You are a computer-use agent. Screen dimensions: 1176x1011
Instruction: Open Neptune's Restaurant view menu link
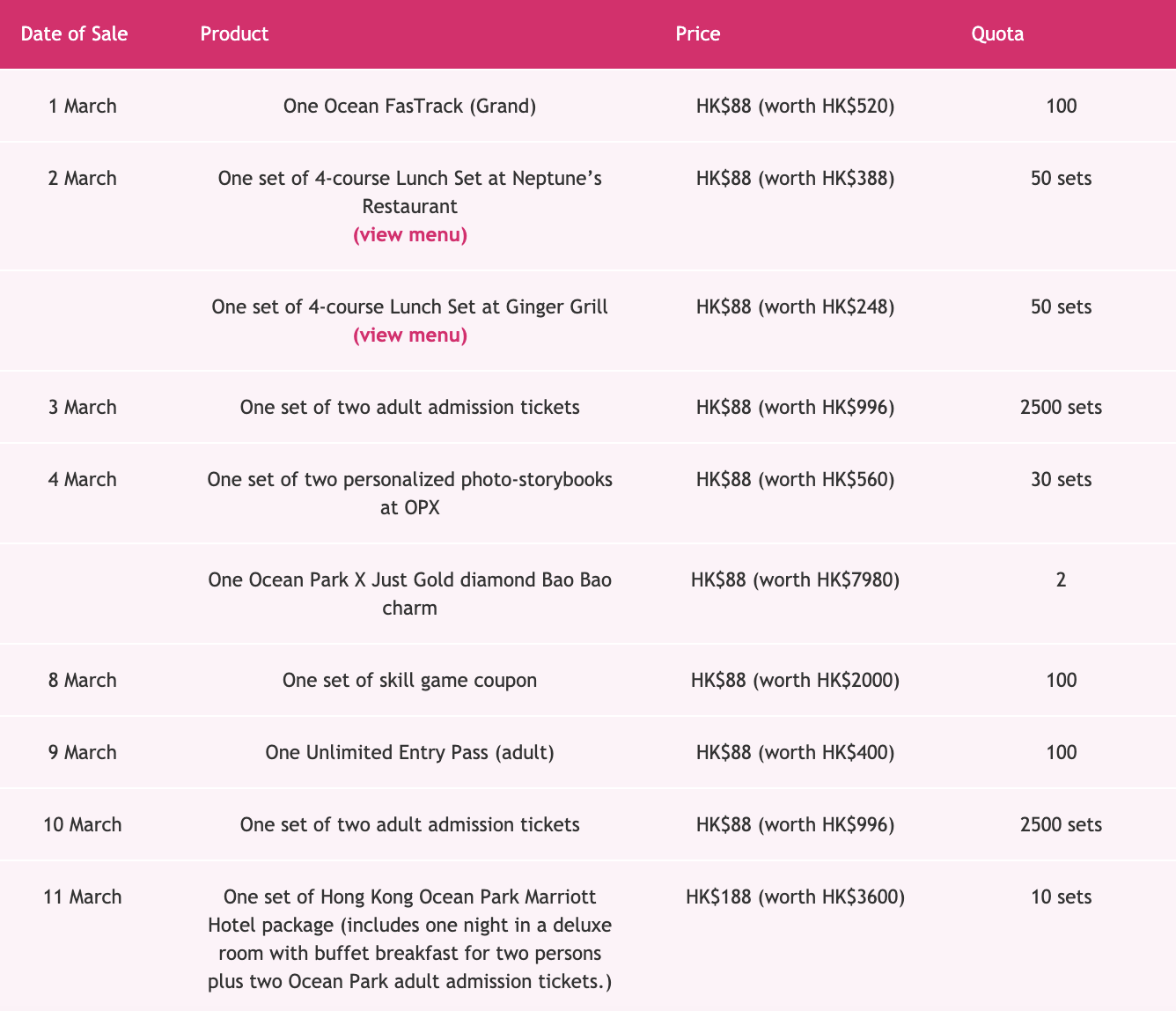pos(410,234)
